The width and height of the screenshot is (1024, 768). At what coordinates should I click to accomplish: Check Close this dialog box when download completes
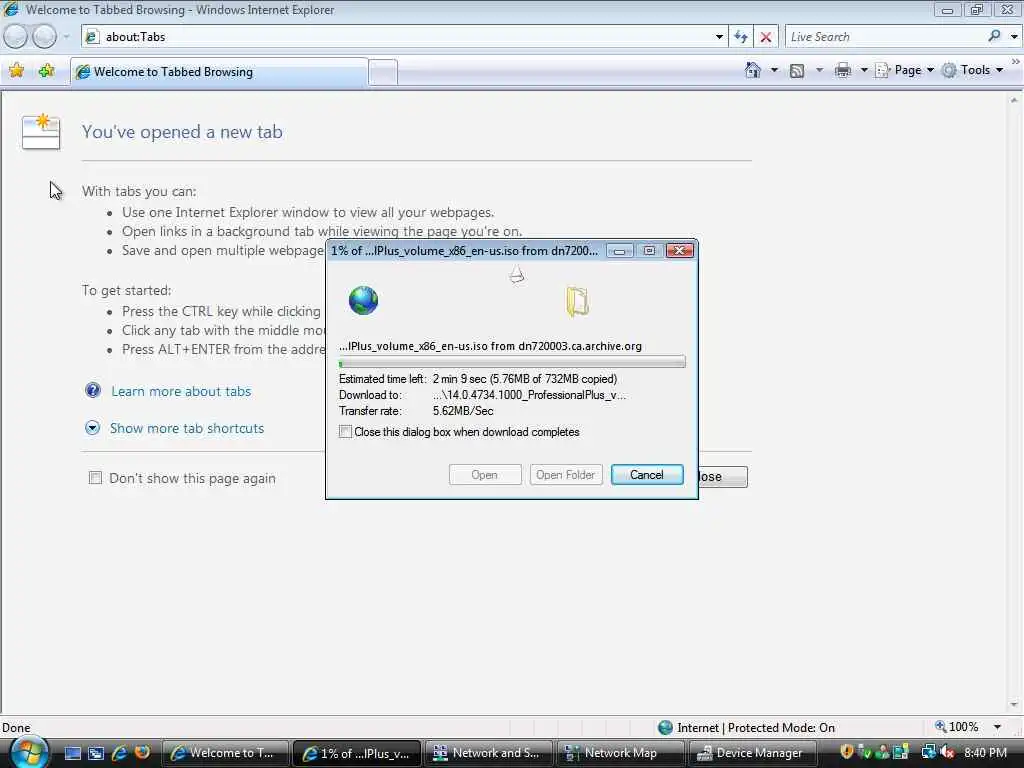[345, 432]
